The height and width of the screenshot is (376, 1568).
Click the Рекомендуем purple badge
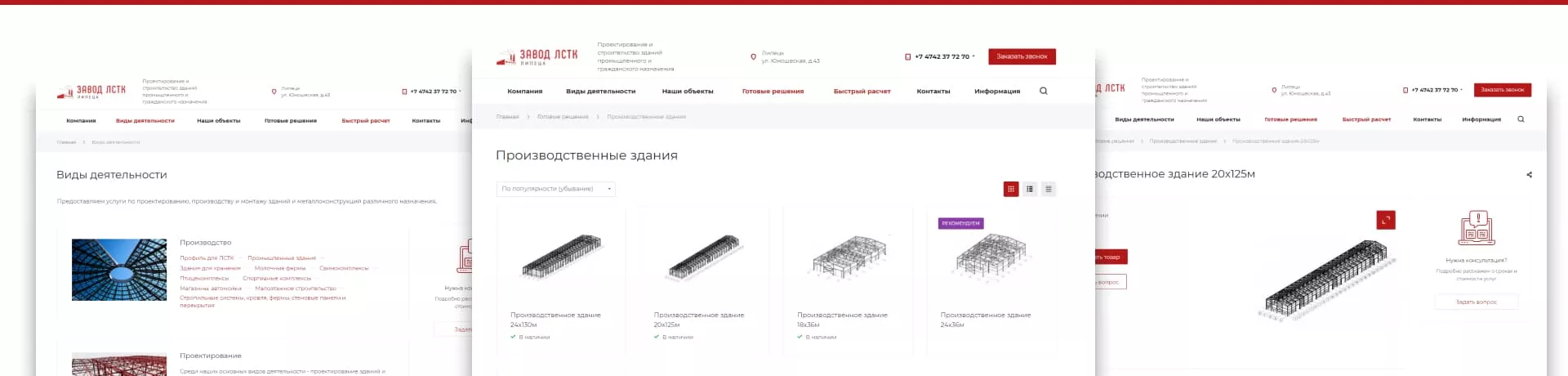pyautogui.click(x=960, y=223)
